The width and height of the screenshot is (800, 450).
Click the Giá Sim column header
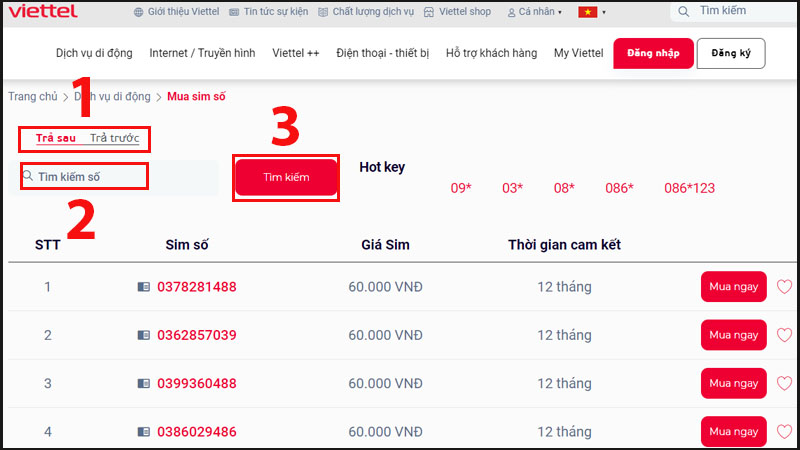385,245
